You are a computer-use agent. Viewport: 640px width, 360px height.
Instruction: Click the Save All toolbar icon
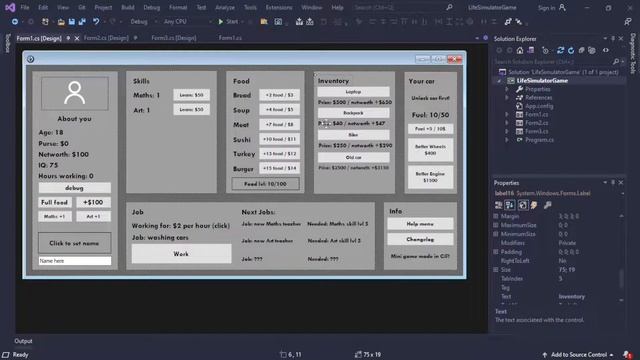pyautogui.click(x=82, y=22)
